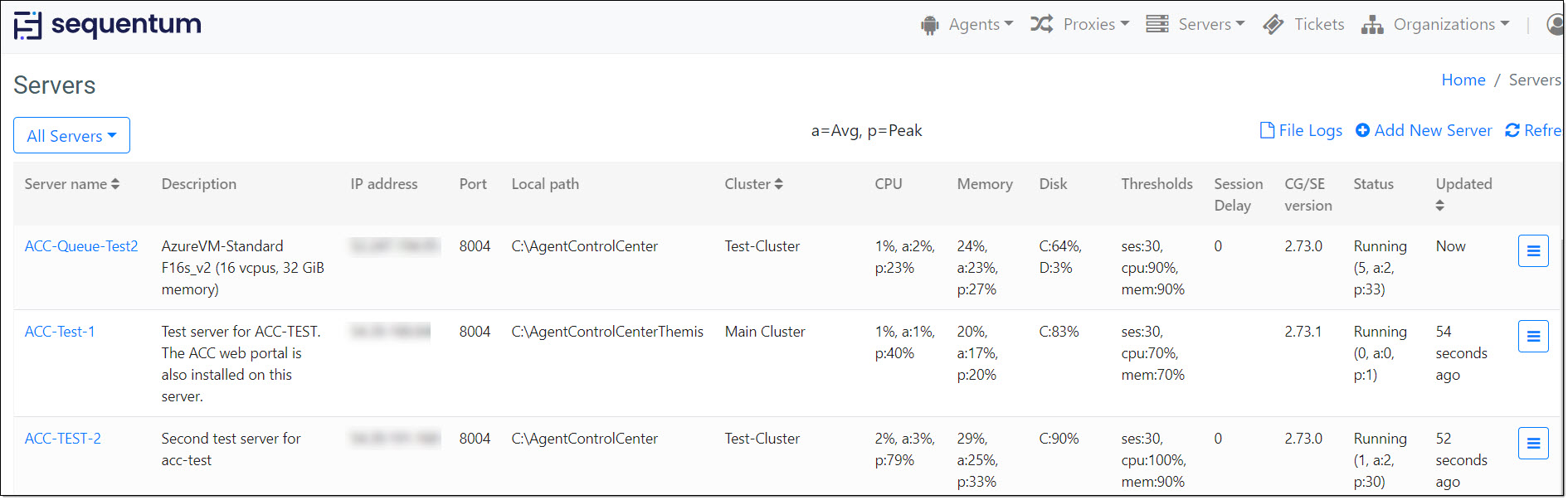The image size is (1568, 500).
Task: Click the Sequentum logo icon
Action: point(27,26)
